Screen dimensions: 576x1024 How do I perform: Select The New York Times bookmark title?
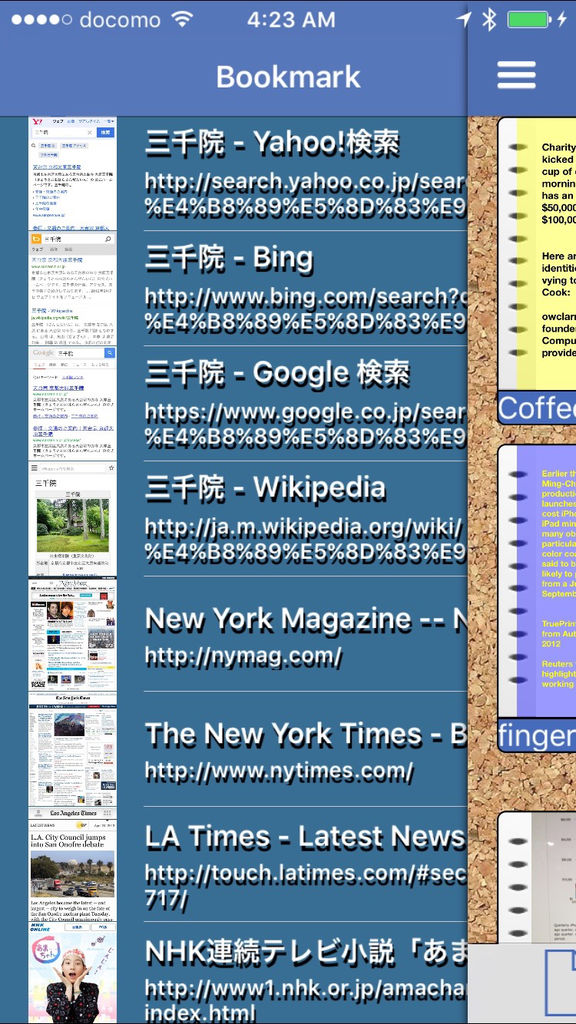tap(306, 735)
